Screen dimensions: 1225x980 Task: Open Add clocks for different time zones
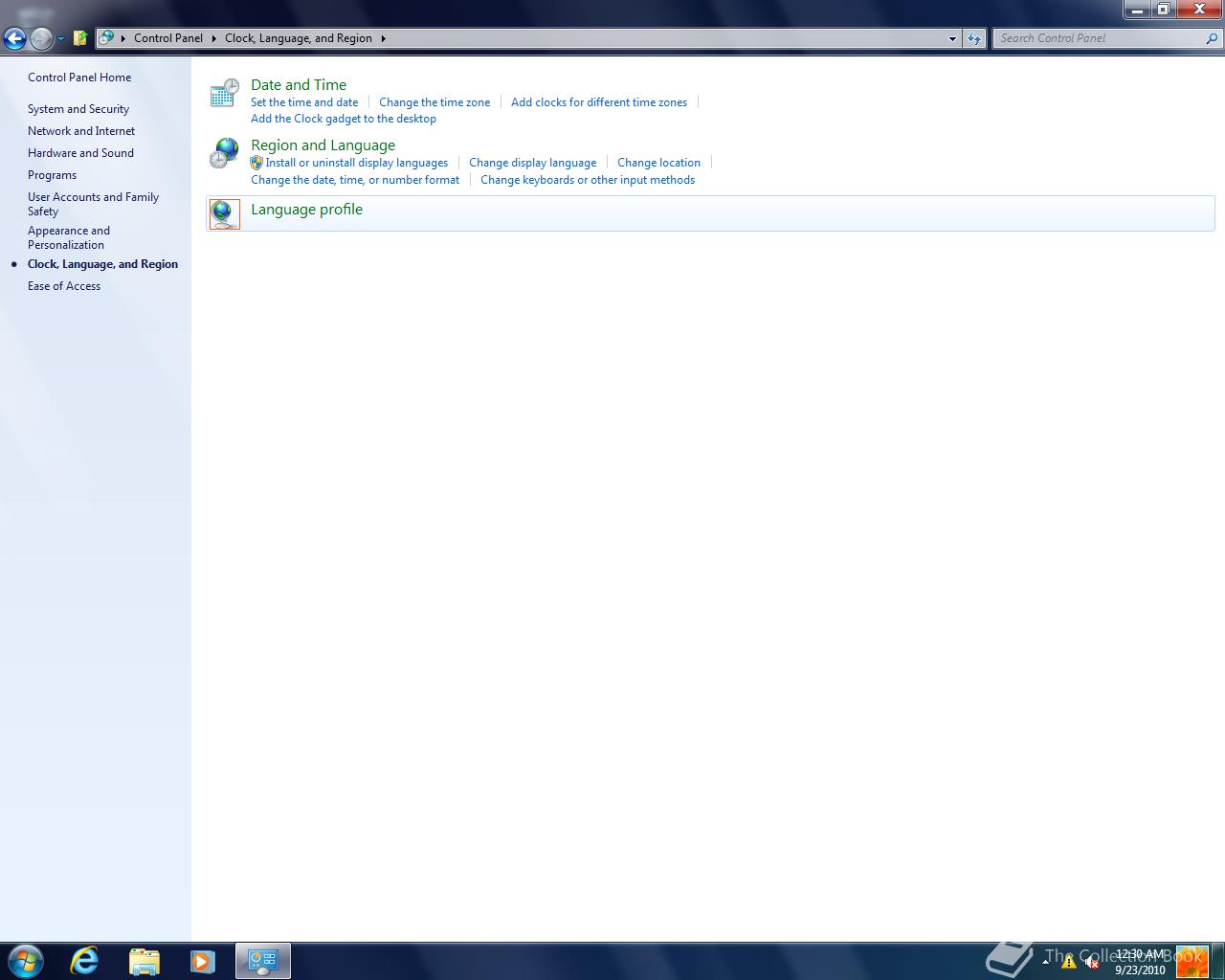(x=599, y=102)
